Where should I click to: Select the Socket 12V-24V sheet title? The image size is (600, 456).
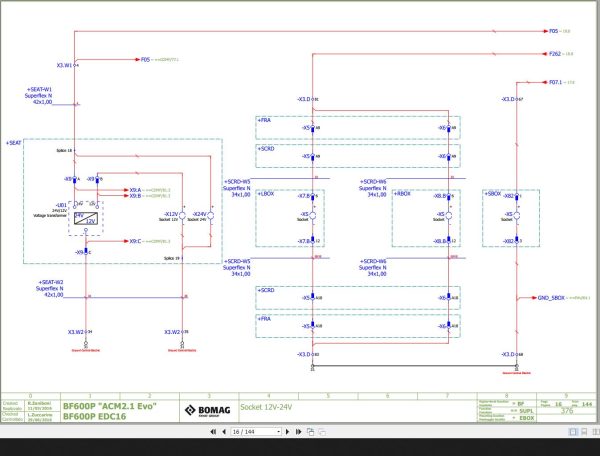click(x=266, y=407)
